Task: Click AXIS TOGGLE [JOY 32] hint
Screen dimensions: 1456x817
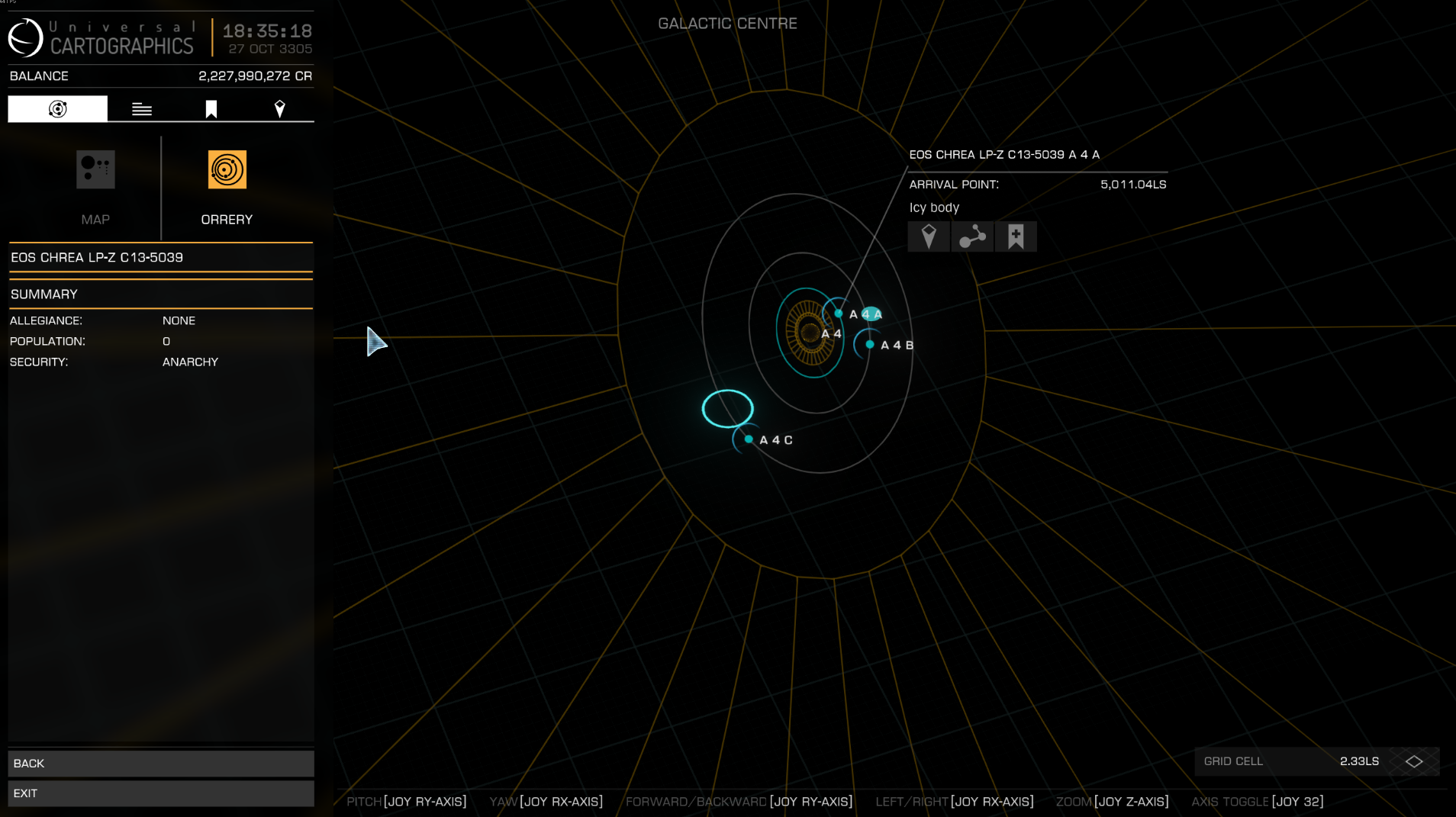Action: pyautogui.click(x=1257, y=802)
